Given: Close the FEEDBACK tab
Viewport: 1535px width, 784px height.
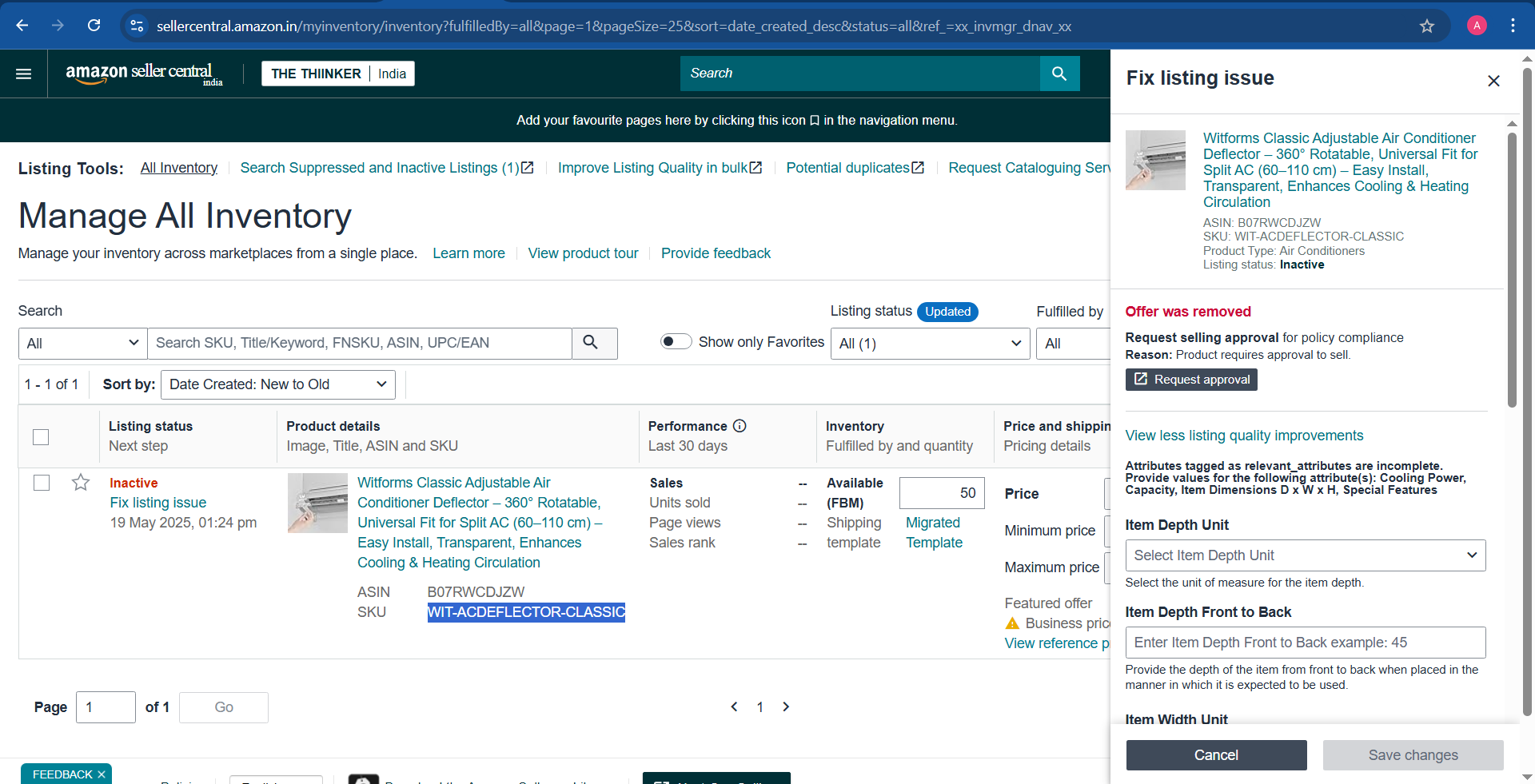Looking at the screenshot, I should pos(102,774).
